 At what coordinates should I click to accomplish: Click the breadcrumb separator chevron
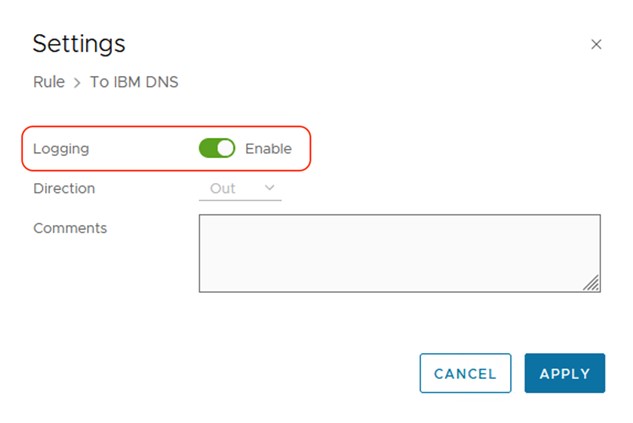(x=77, y=82)
